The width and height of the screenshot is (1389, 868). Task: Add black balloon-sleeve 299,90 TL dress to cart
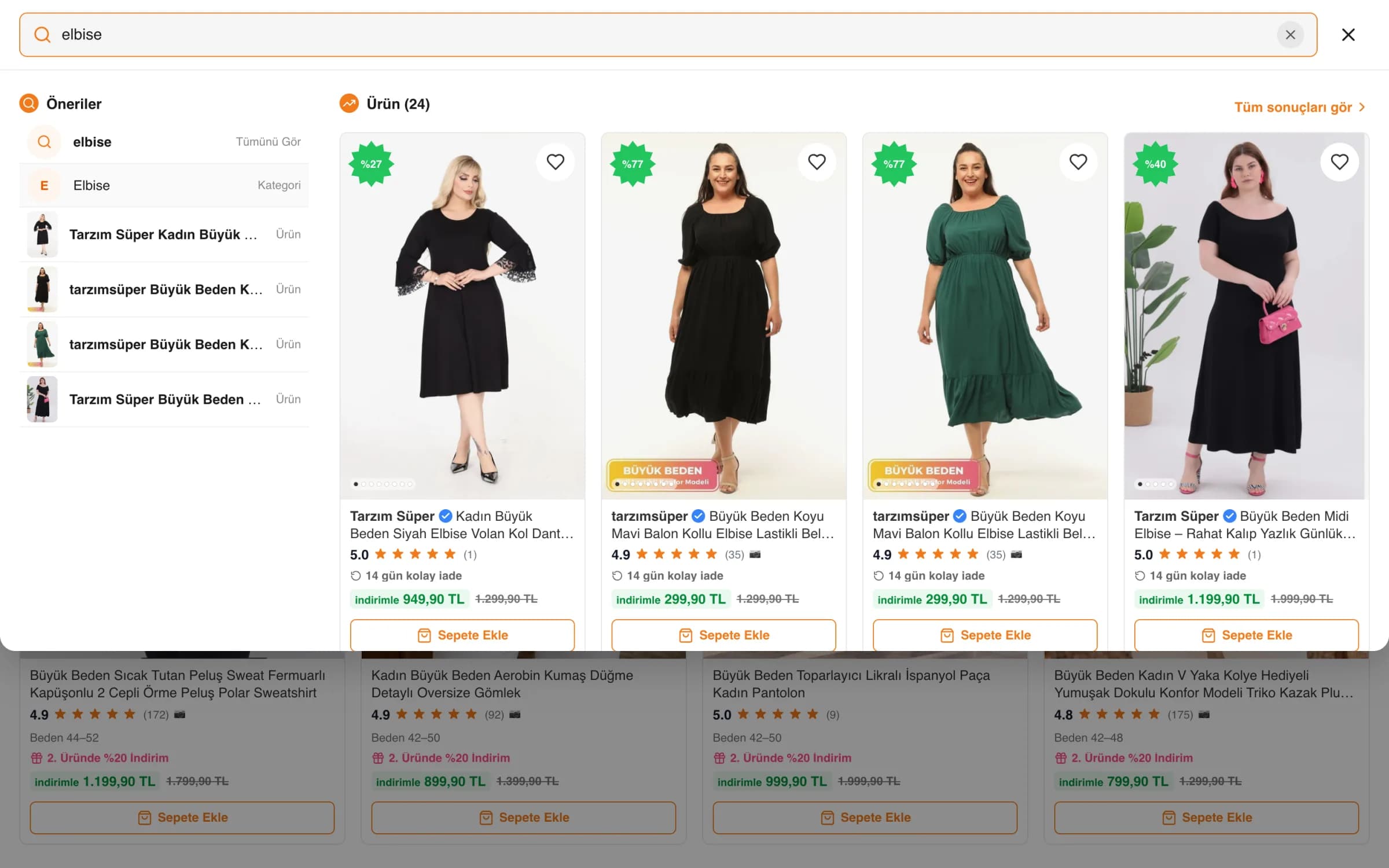[x=723, y=635]
